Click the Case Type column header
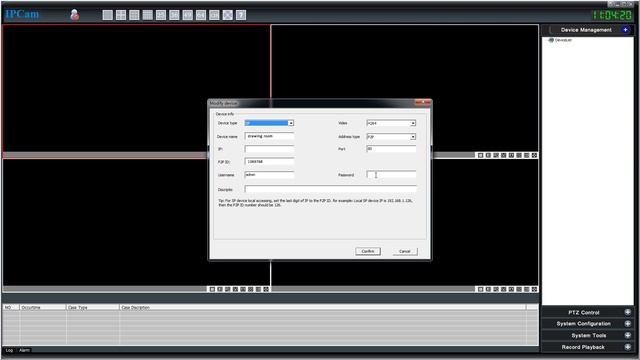Viewport: 640px width, 360px height. (93, 307)
